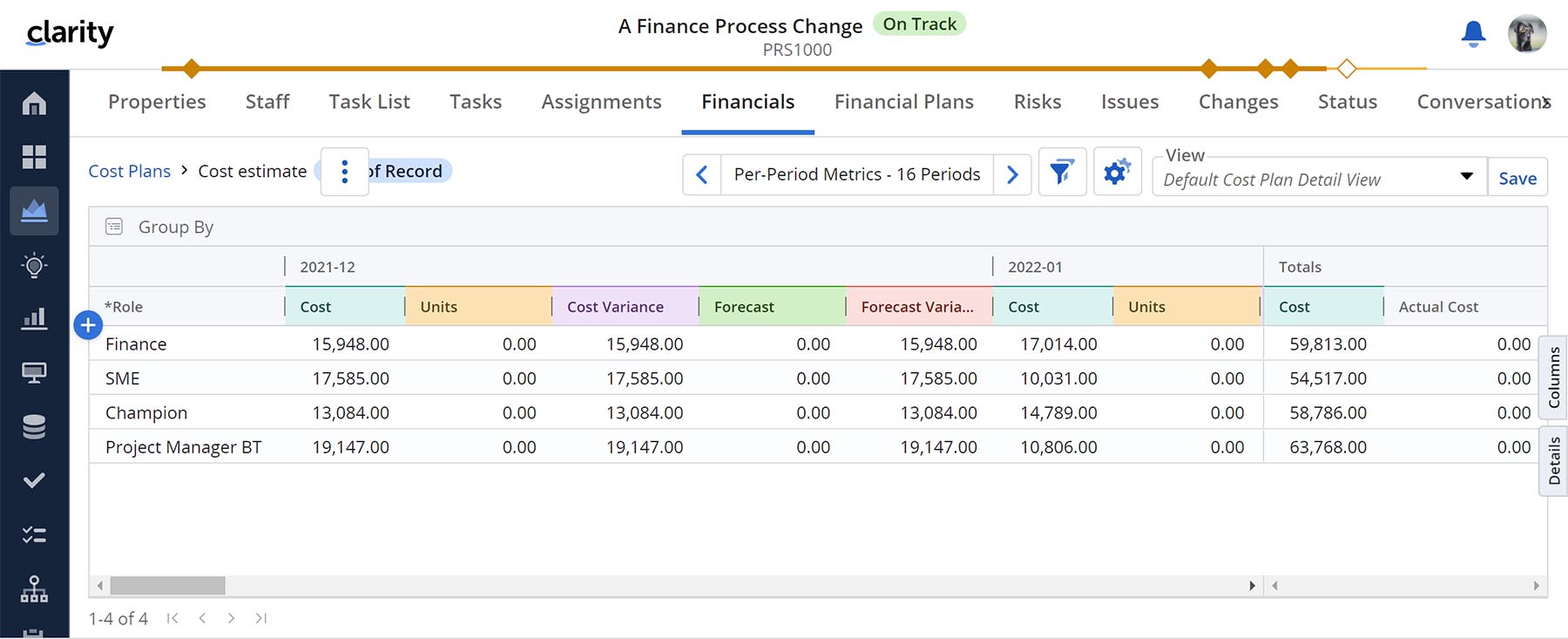Save the current view
Viewport: 1568px width, 639px height.
(x=1517, y=177)
